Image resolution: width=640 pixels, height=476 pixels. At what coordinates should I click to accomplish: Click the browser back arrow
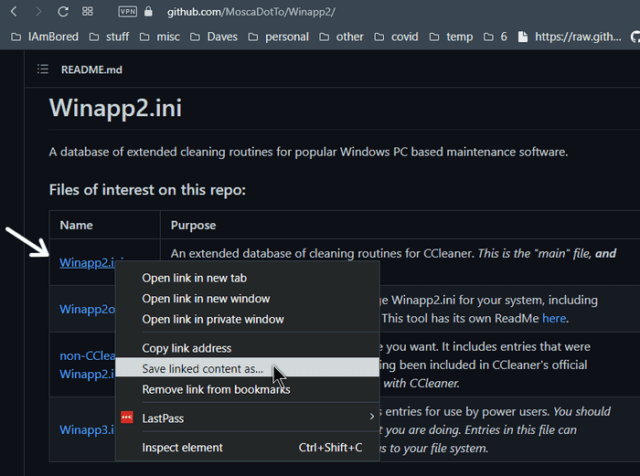click(x=13, y=11)
